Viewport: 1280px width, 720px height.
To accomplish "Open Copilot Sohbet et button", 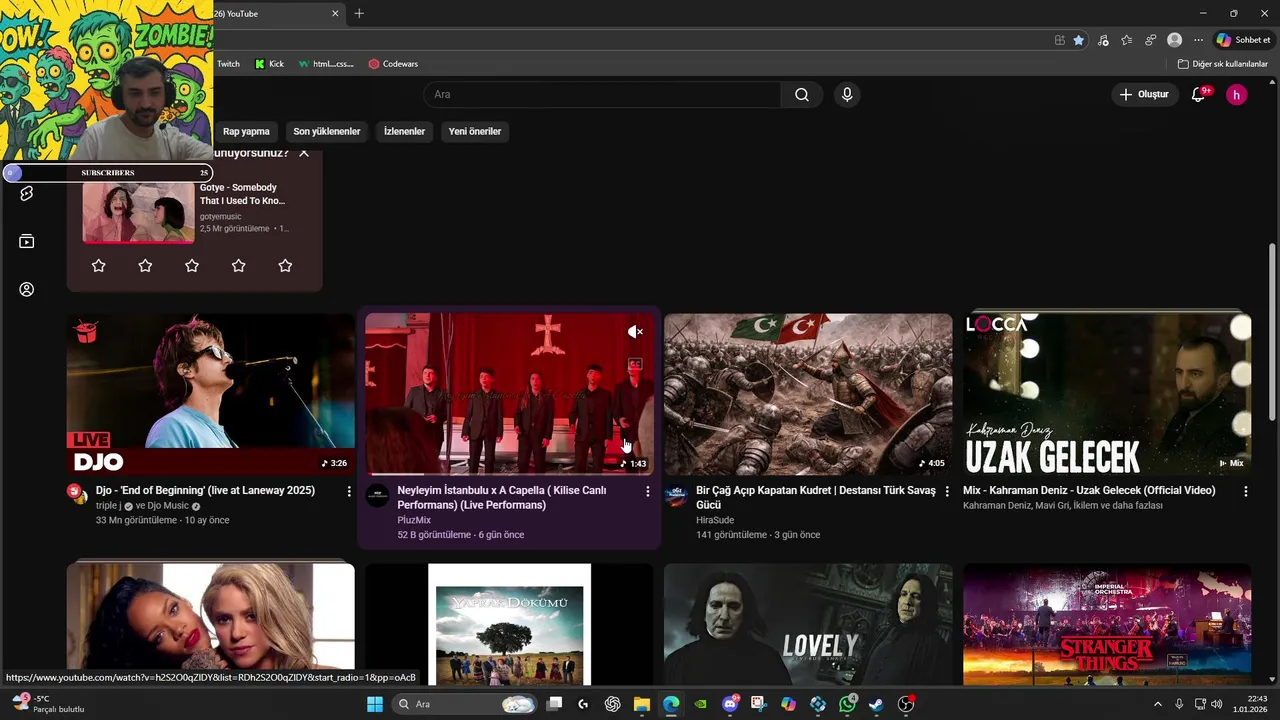I will [x=1243, y=40].
